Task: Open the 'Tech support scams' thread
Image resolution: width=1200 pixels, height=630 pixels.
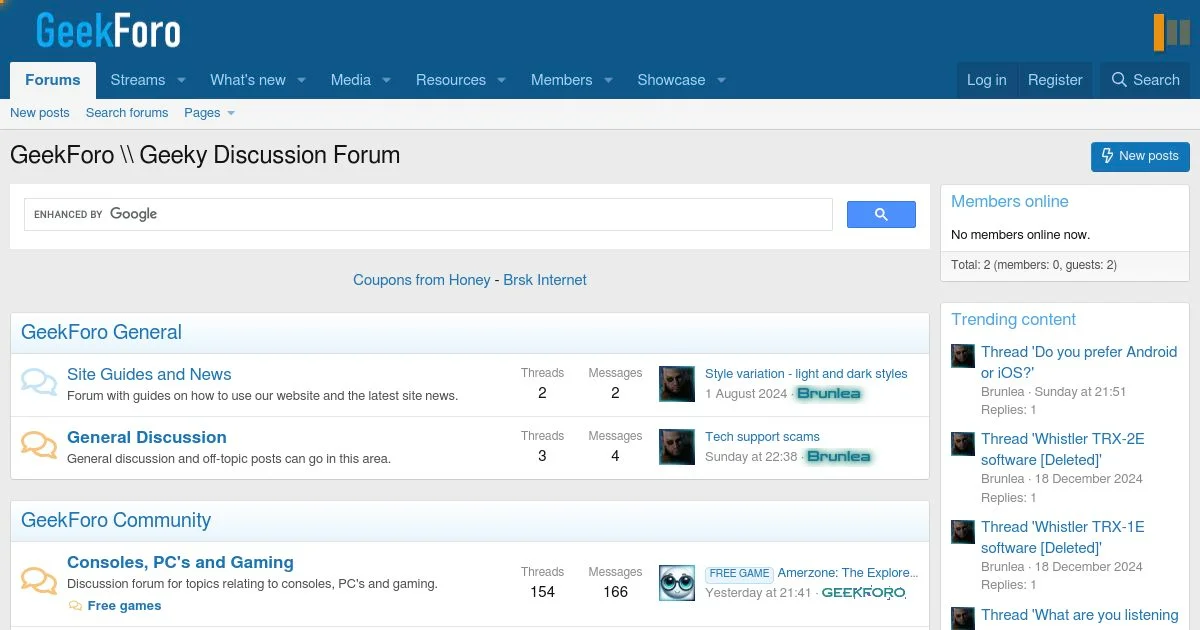Action: point(762,437)
